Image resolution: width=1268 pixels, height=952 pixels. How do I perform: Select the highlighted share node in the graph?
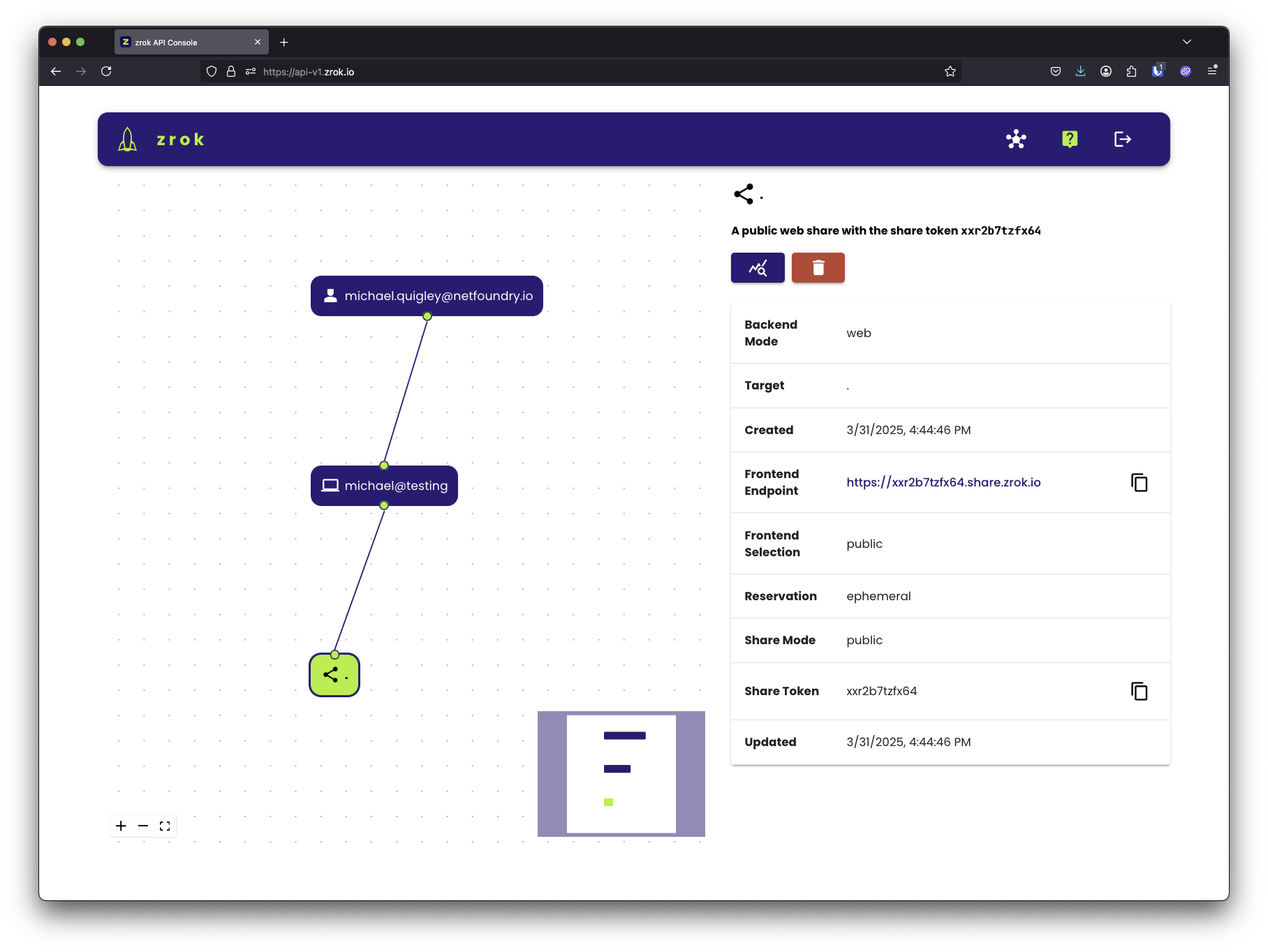pos(334,674)
